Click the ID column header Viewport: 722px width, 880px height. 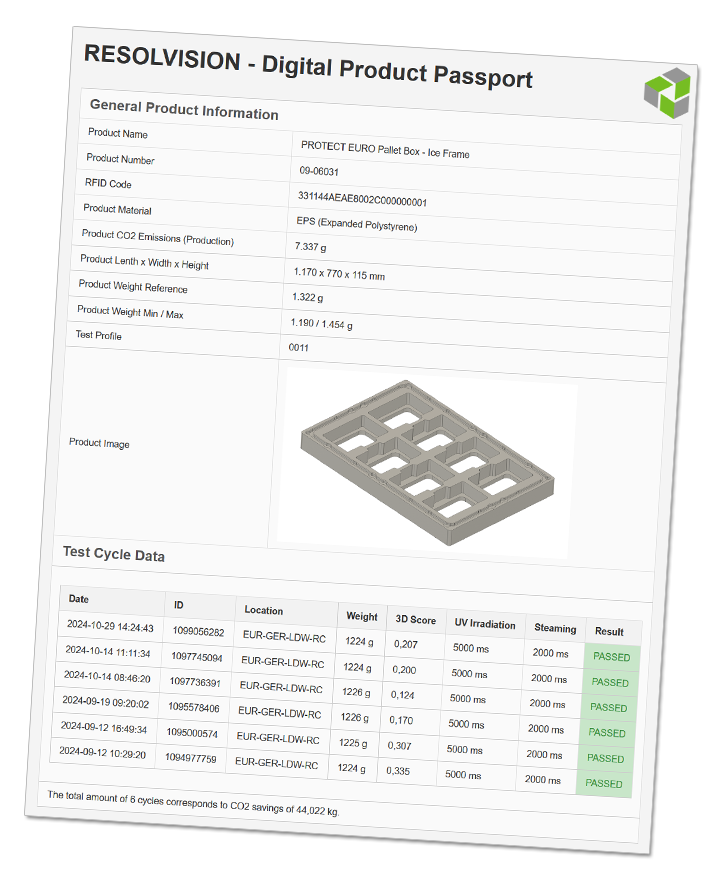click(x=179, y=605)
